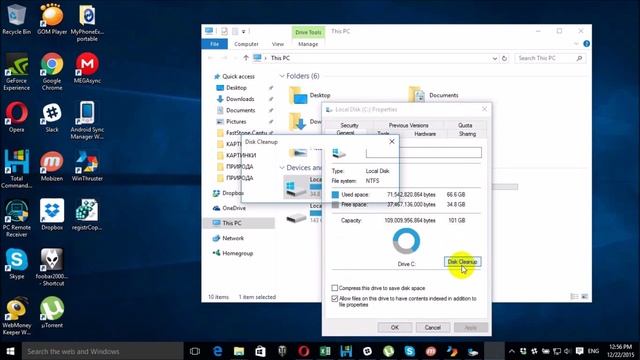Open the Dropbox desktop shortcut

(x=52, y=215)
